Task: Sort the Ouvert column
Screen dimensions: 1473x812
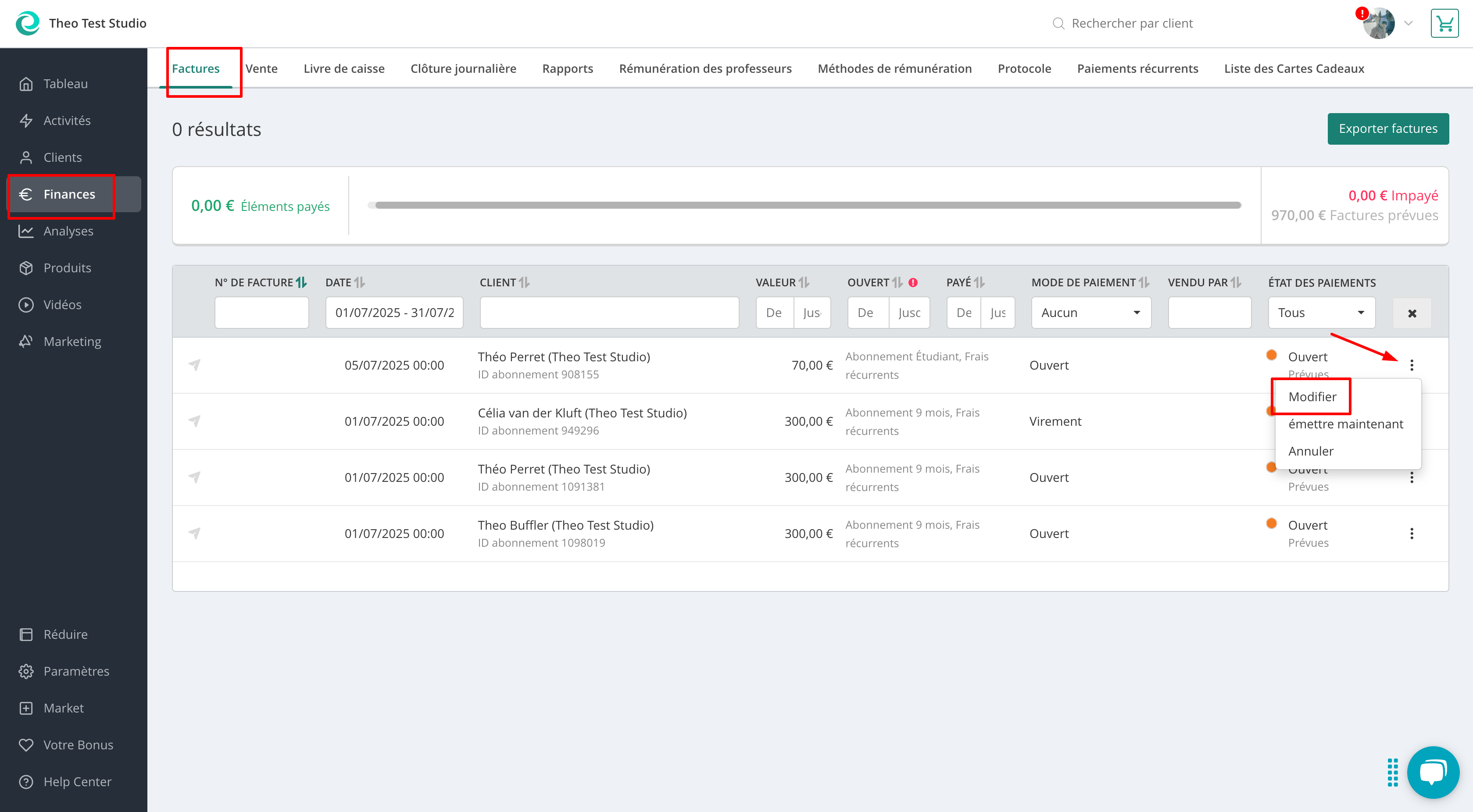Action: point(897,283)
